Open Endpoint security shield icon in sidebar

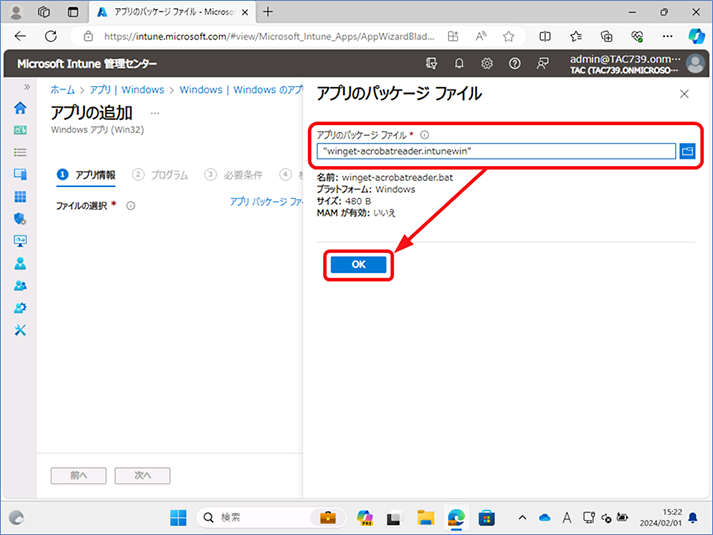(20, 219)
